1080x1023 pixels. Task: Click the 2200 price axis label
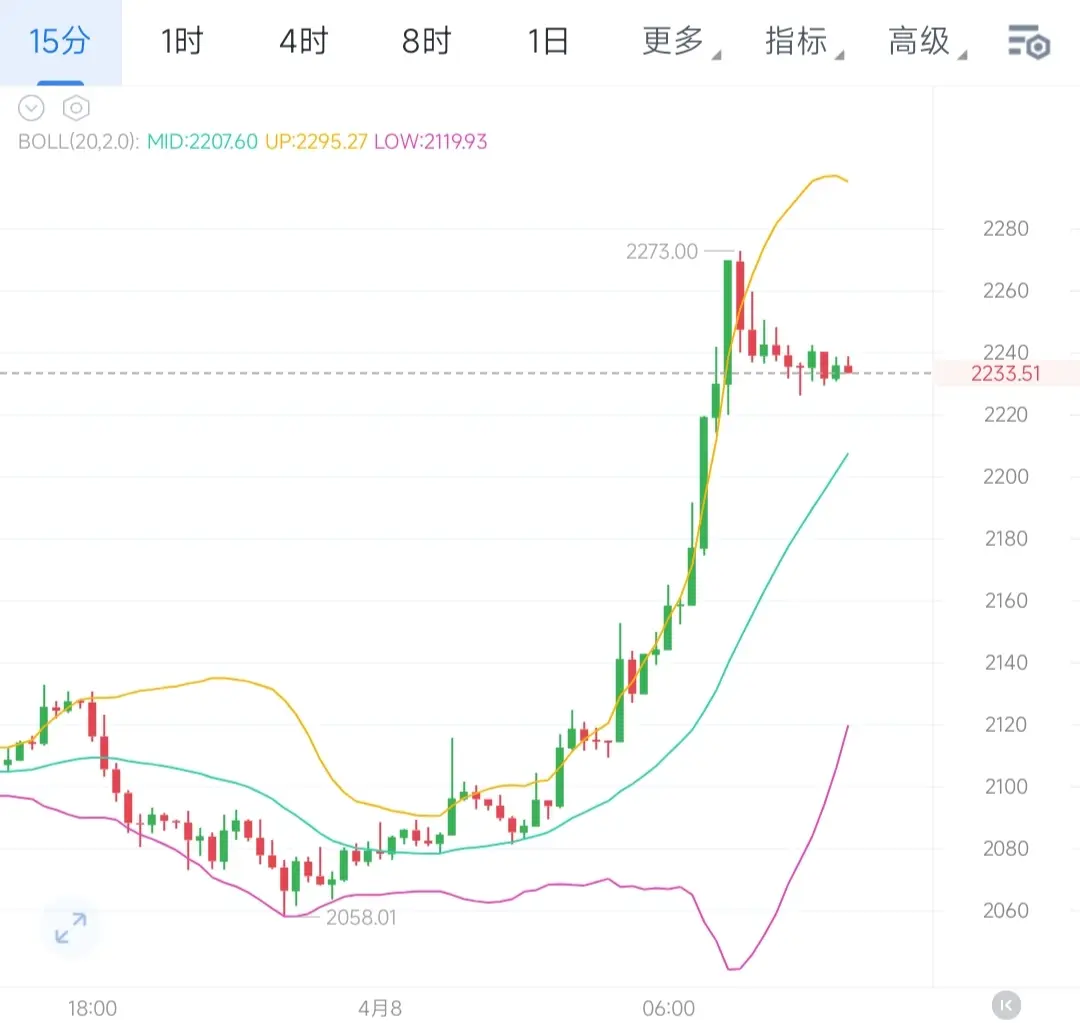pyautogui.click(x=1006, y=477)
